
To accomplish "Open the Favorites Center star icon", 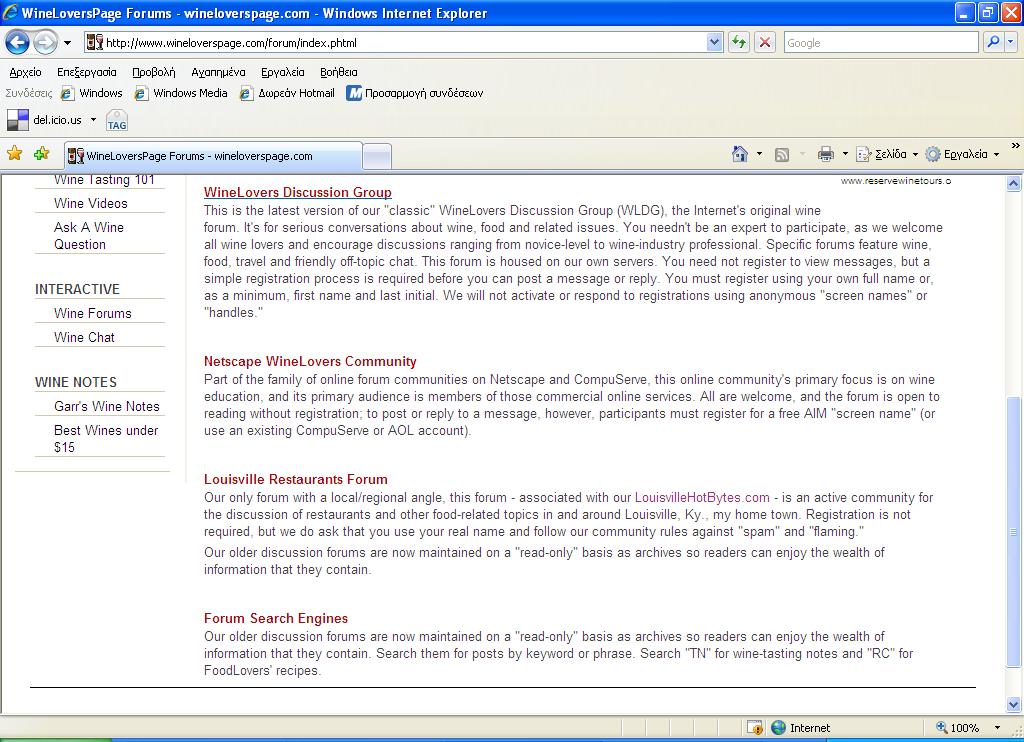I will tap(14, 154).
